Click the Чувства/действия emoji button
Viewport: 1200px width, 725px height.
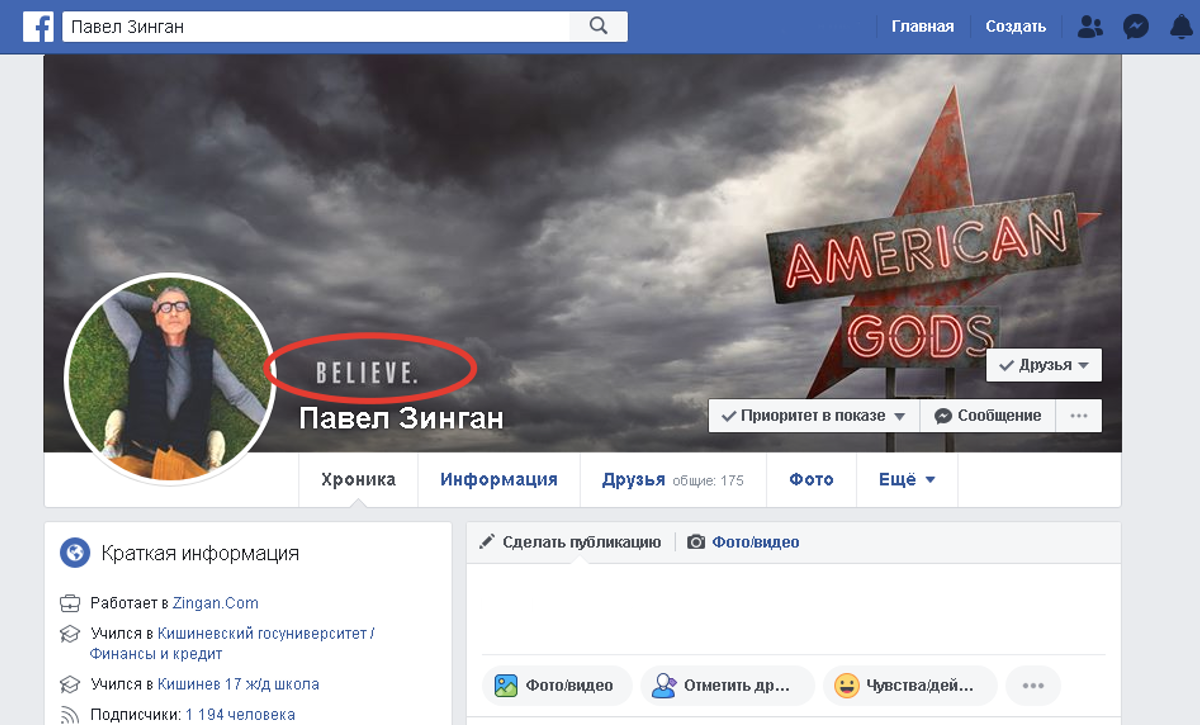point(910,686)
